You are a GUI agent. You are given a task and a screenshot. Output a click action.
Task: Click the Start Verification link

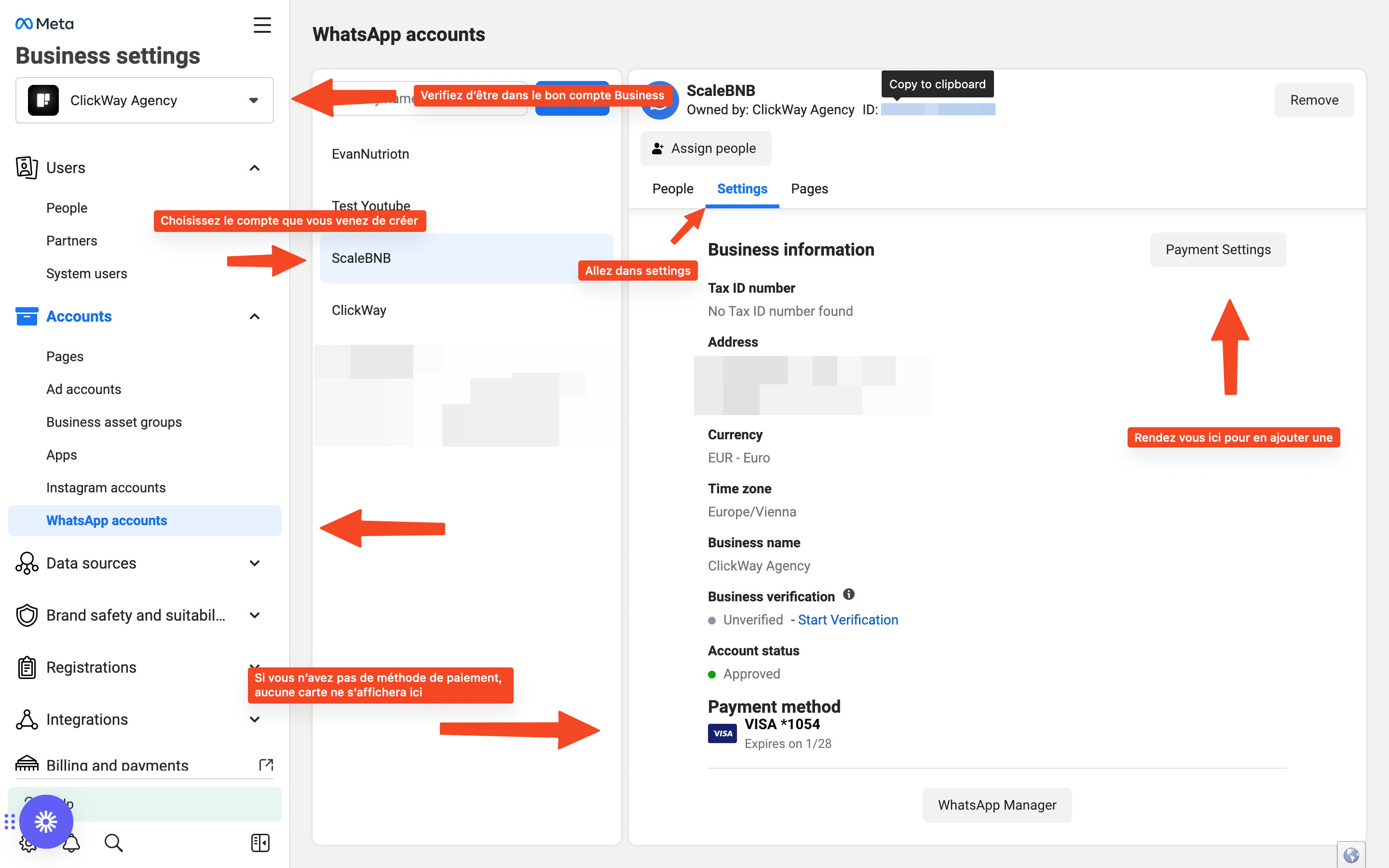pyautogui.click(x=848, y=620)
